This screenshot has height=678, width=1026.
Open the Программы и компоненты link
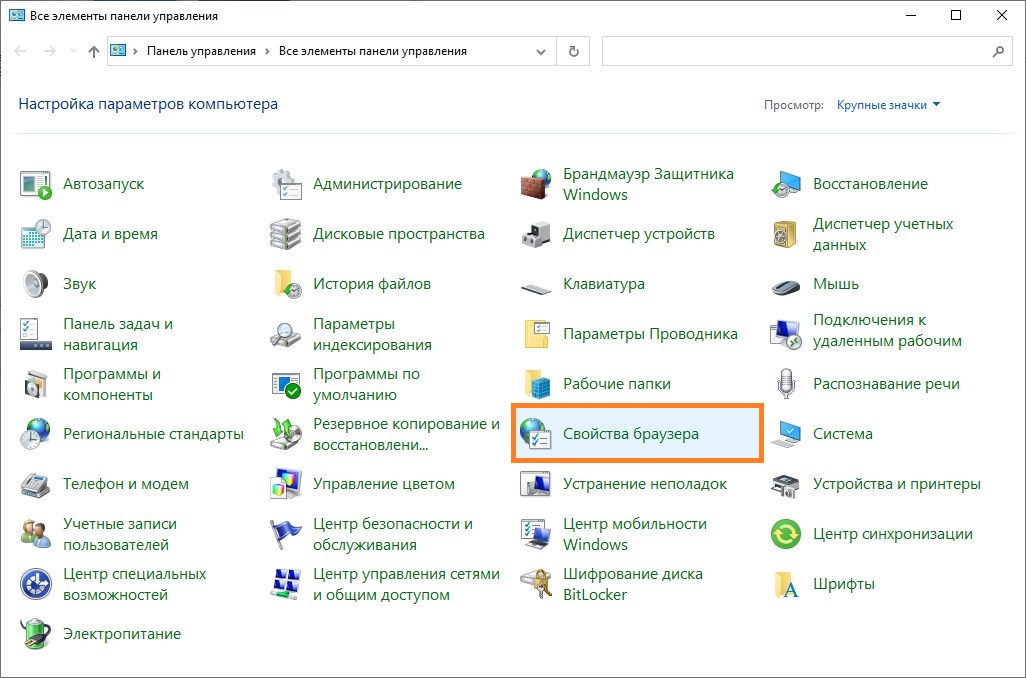point(112,384)
